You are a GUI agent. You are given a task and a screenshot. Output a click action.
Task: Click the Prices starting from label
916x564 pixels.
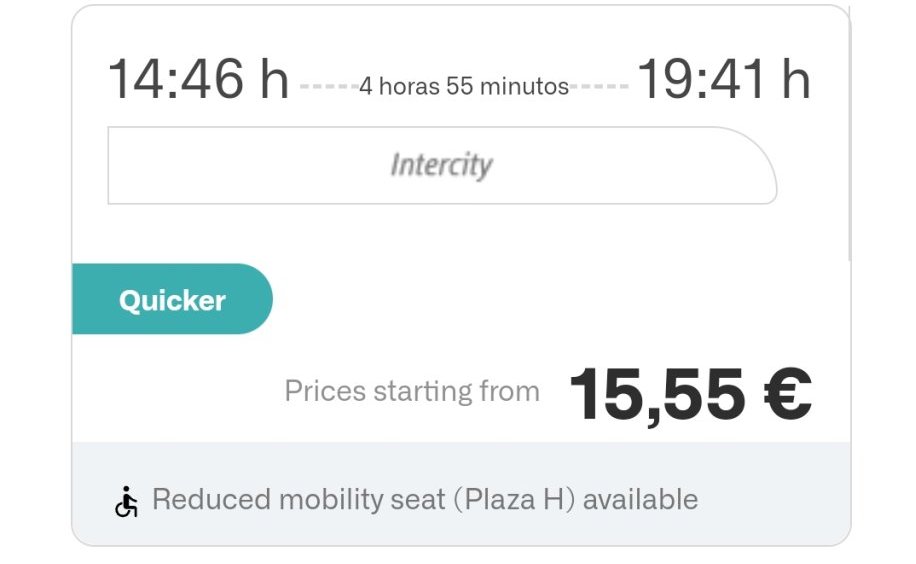coord(412,391)
